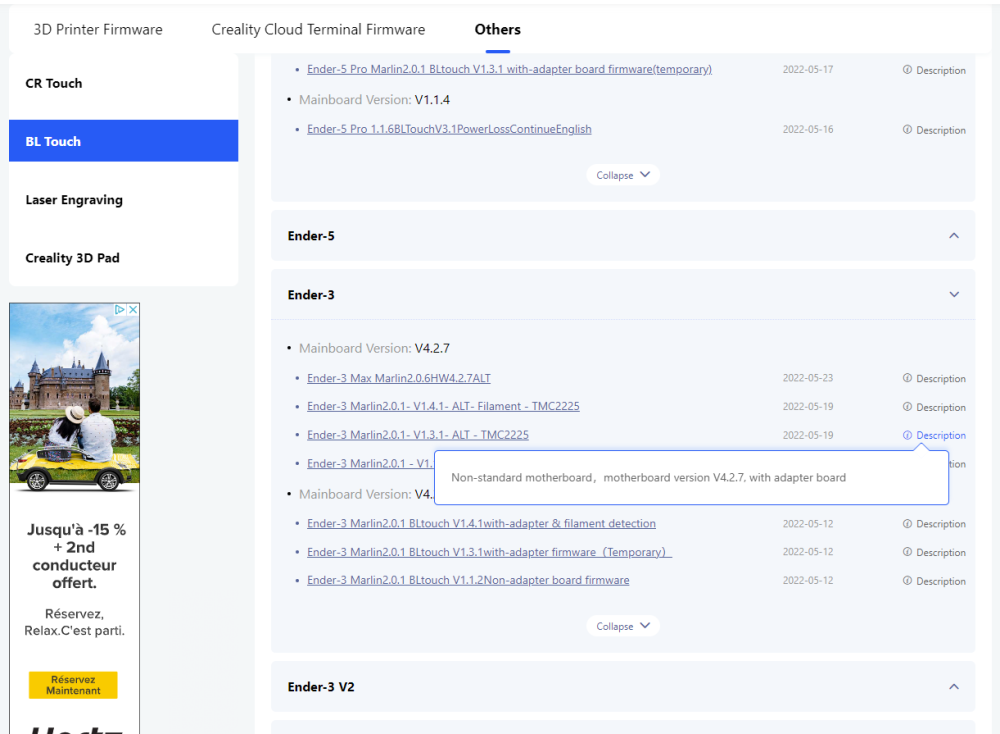The image size is (1000, 734).
Task: Switch to the 3D Printer Firmware tab
Action: coord(98,29)
